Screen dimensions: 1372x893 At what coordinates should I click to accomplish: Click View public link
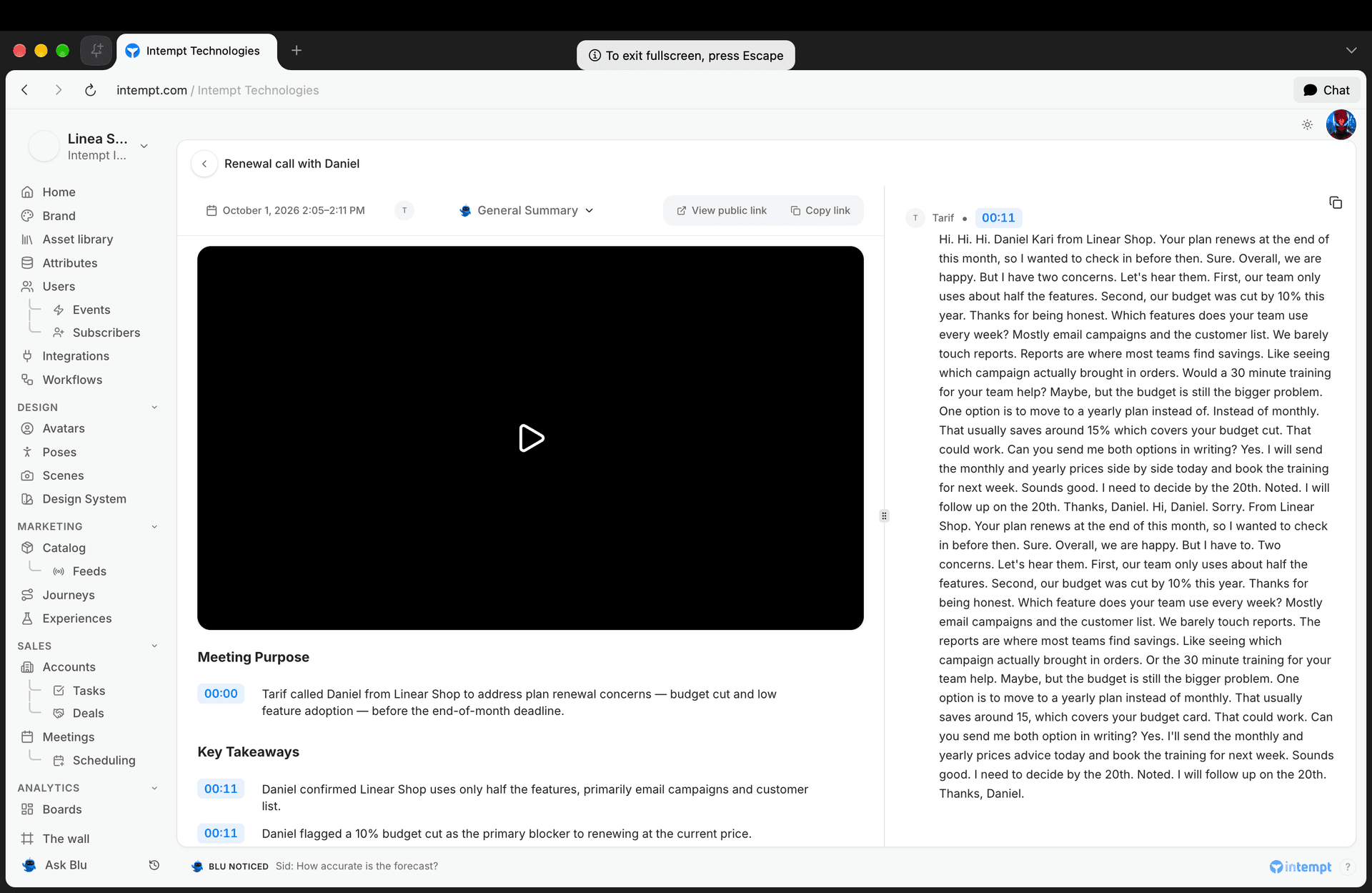click(x=722, y=210)
